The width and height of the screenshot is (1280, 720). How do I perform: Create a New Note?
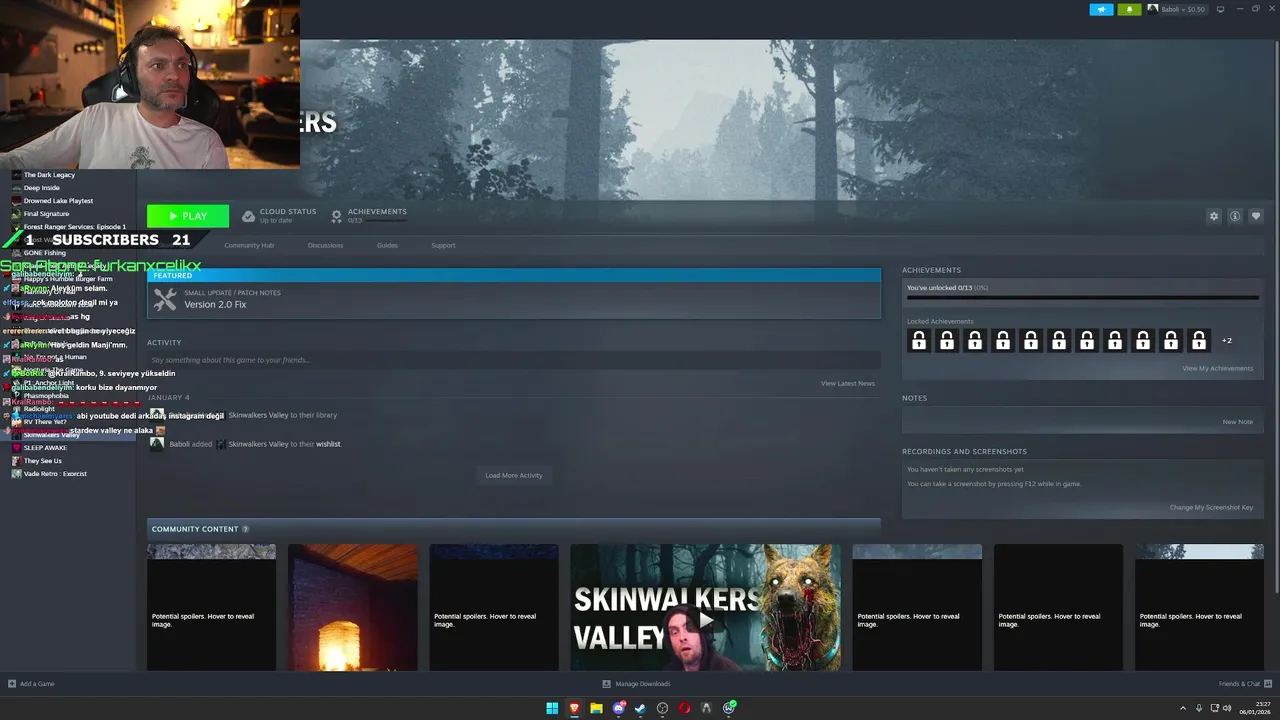tap(1237, 422)
